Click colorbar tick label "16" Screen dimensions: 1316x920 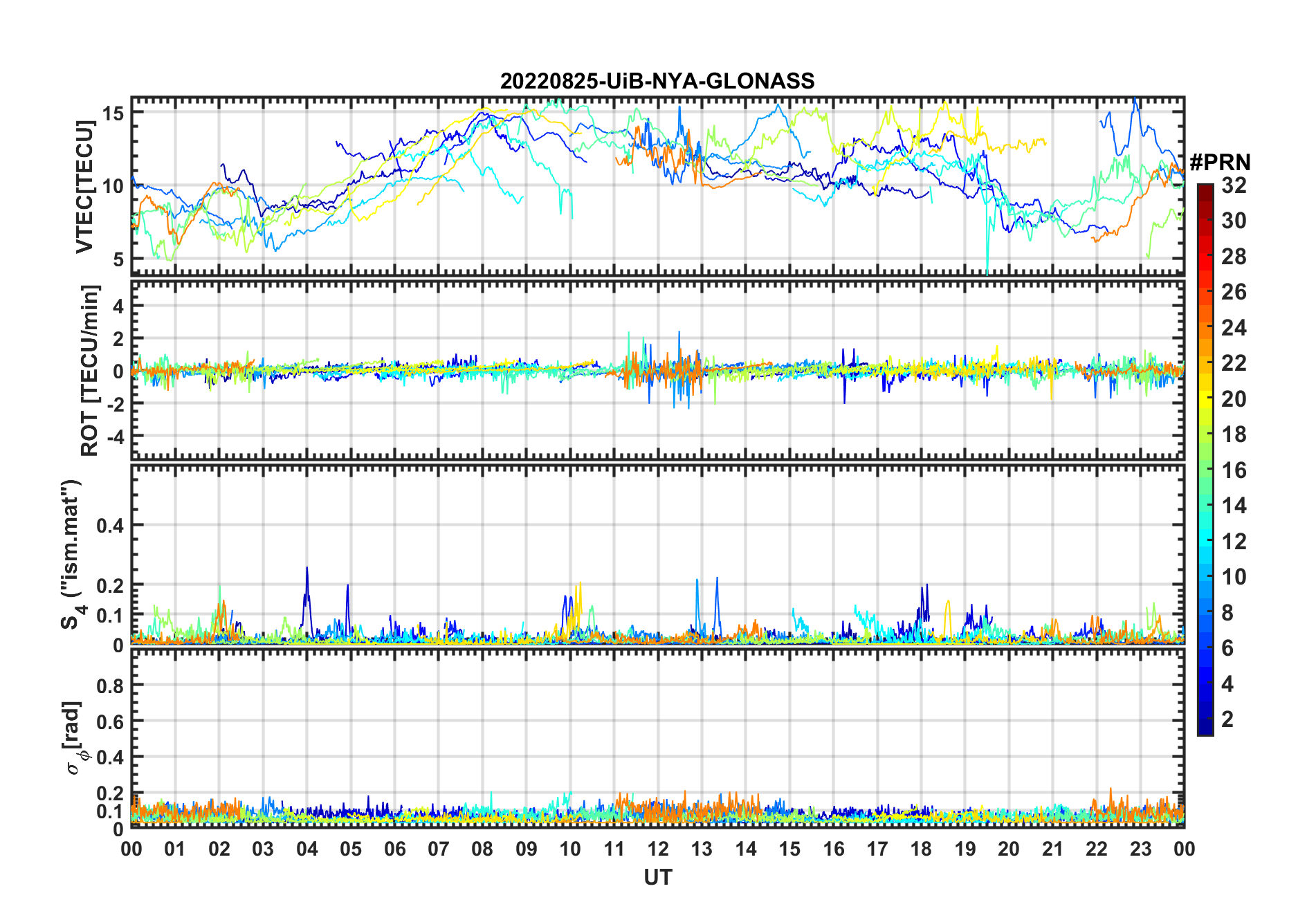(x=1234, y=470)
